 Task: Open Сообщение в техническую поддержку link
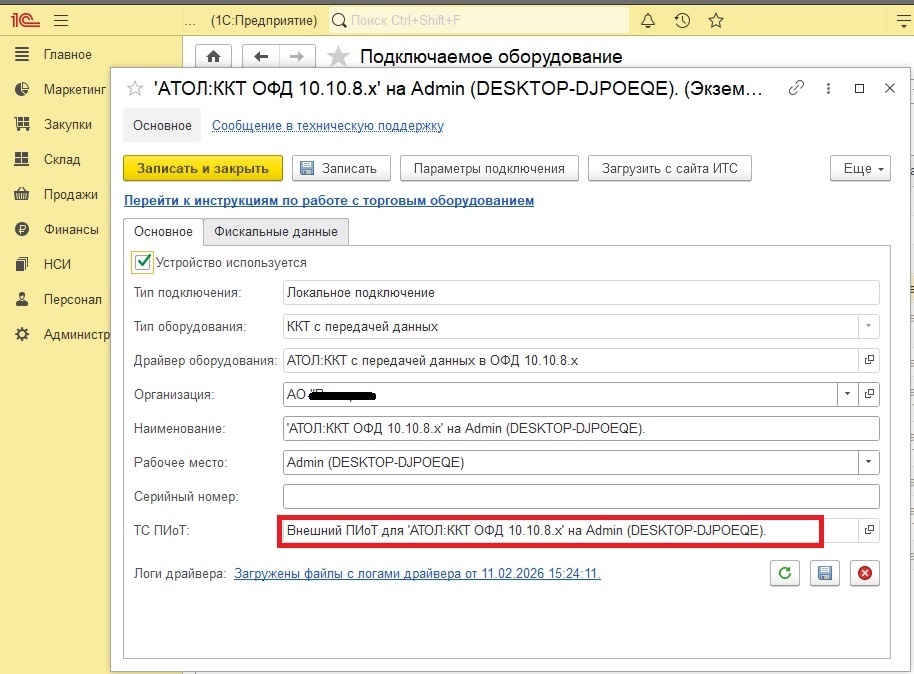pos(328,125)
